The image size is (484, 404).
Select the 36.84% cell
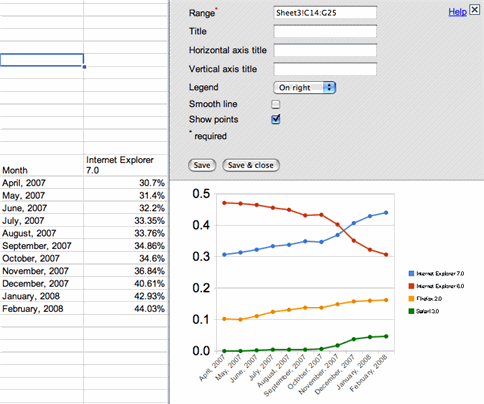click(x=126, y=271)
